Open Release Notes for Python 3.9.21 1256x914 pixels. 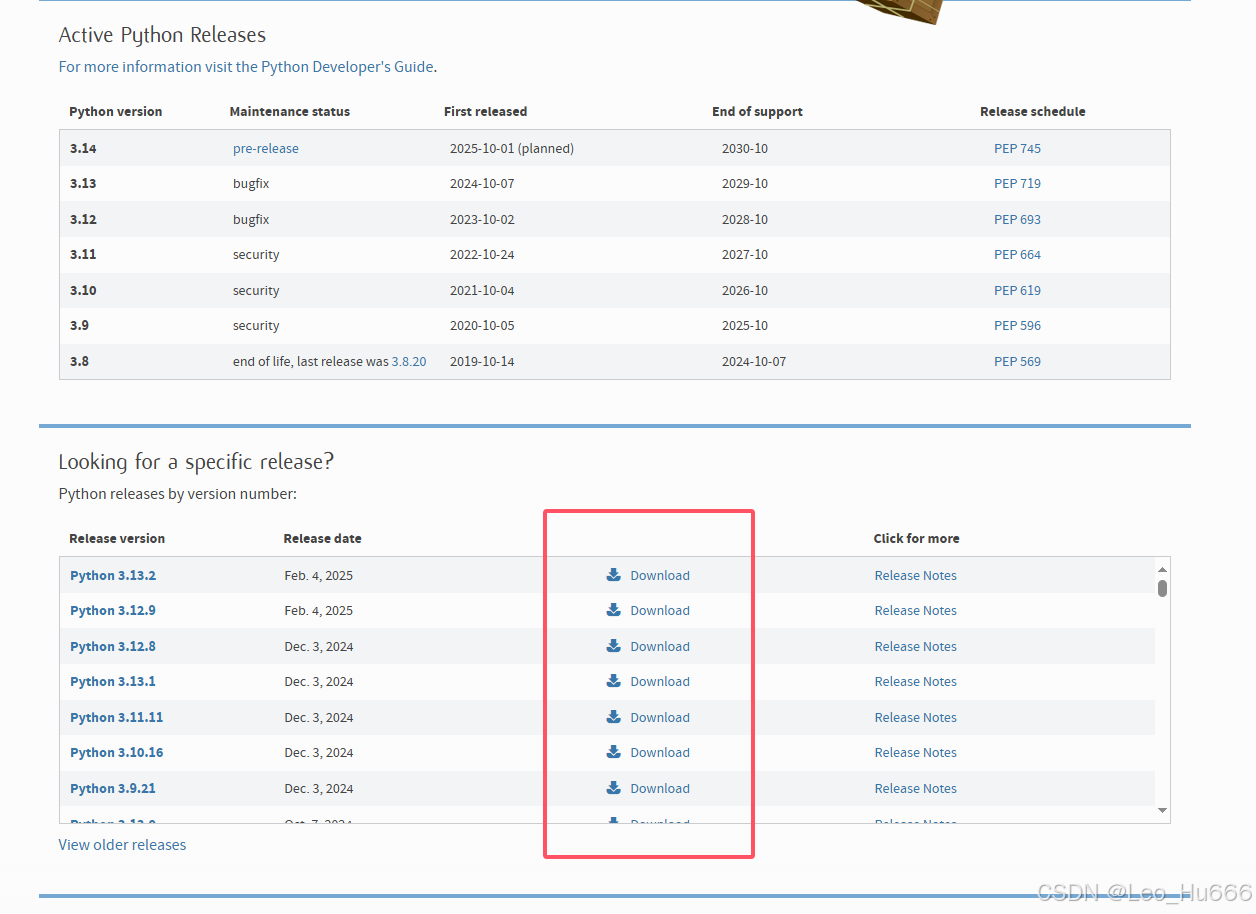tap(915, 788)
